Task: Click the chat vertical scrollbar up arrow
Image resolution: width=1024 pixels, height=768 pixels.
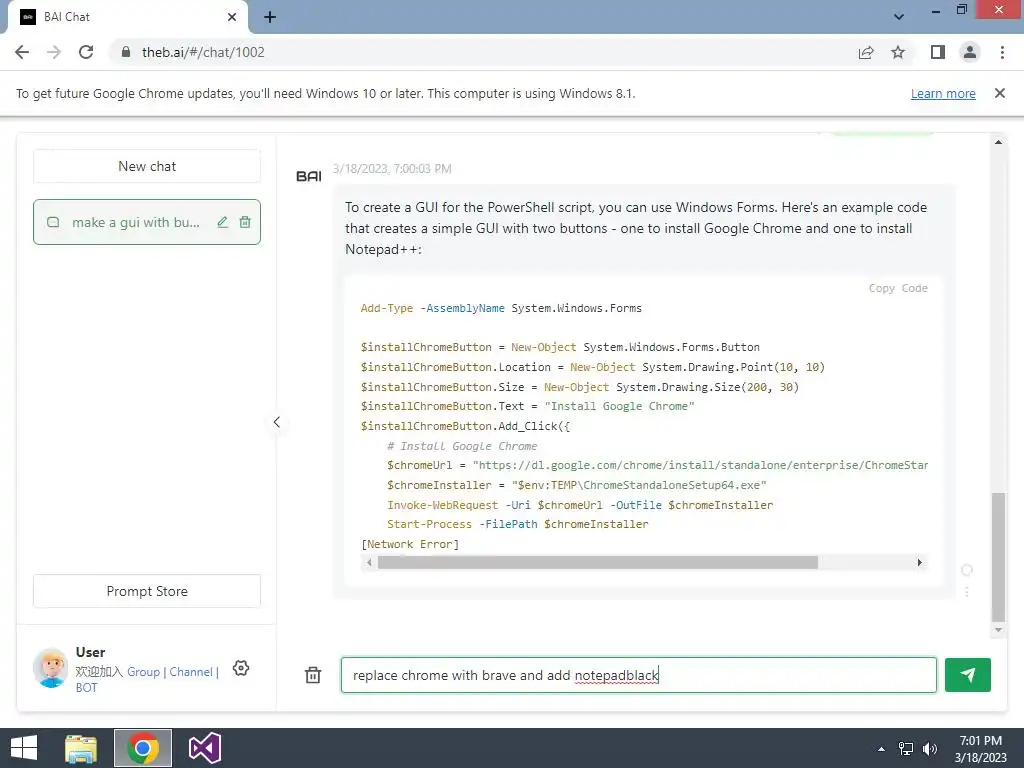Action: point(999,142)
